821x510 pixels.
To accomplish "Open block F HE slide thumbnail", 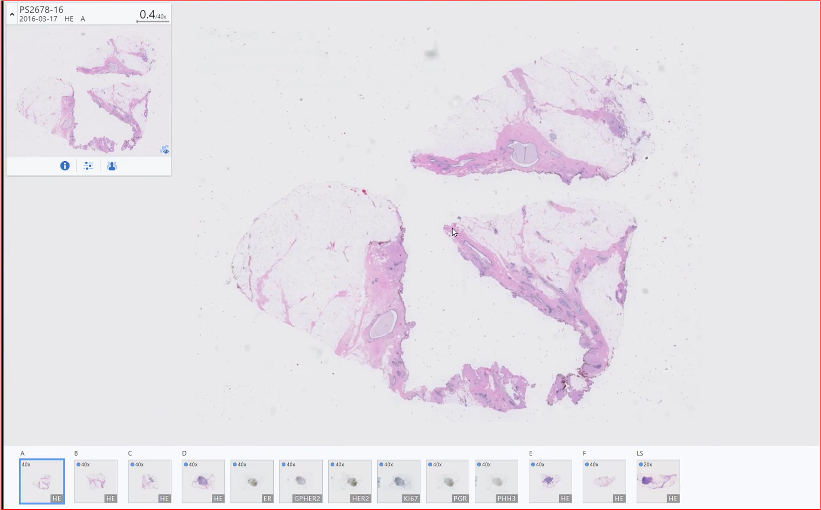I will click(604, 481).
